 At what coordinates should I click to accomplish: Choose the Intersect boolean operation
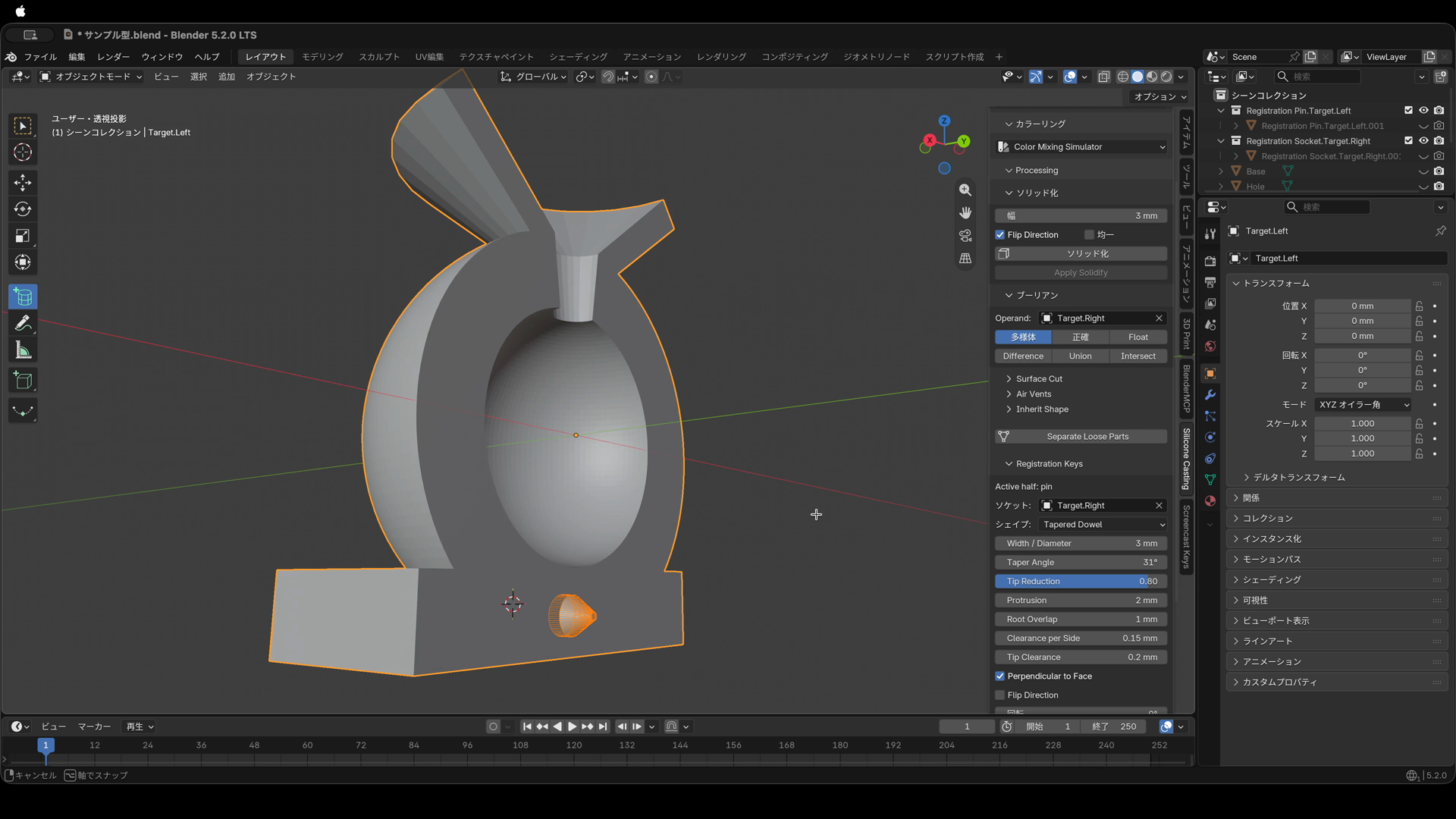pyautogui.click(x=1138, y=356)
